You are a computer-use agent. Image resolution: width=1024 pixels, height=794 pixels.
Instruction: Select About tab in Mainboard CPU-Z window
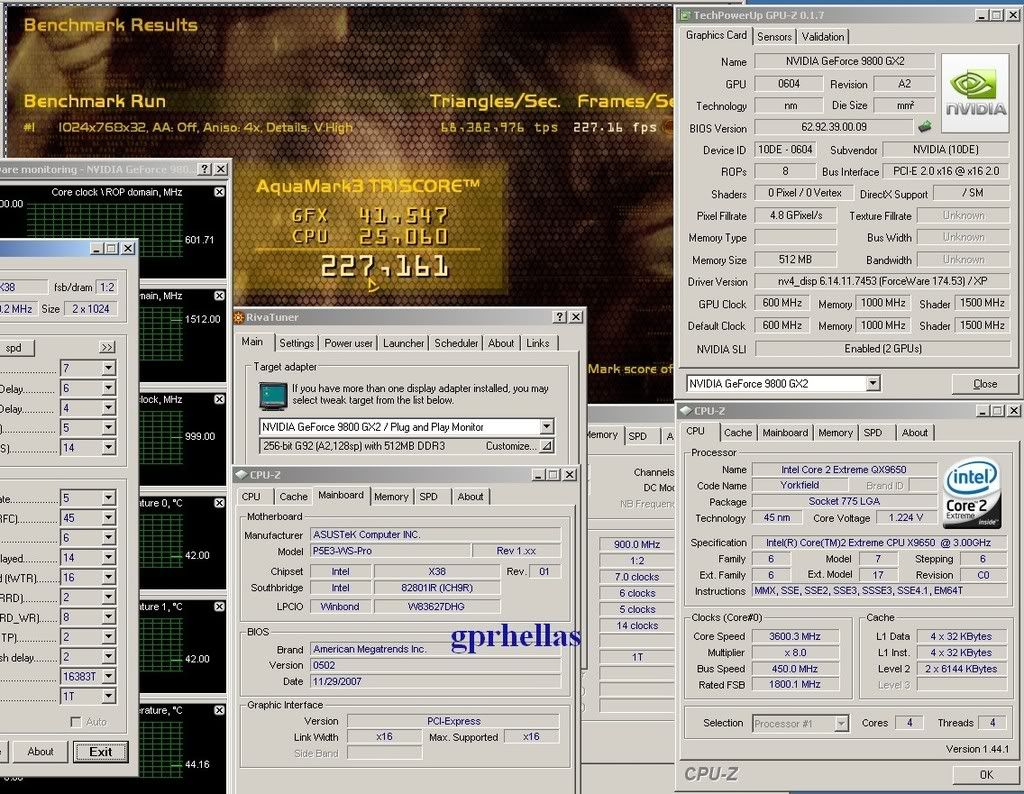coord(470,496)
